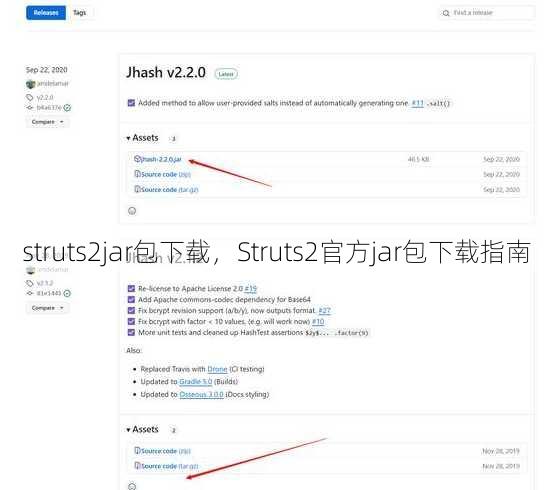The height and width of the screenshot is (490, 552).
Task: Click the v2.1.2 tag icon
Action: 30,283
